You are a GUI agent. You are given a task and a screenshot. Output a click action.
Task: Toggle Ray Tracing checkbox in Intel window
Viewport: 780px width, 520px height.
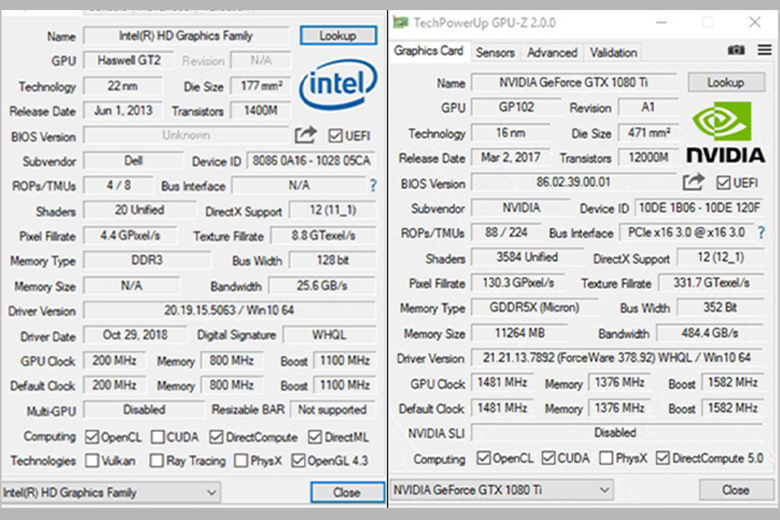pos(157,460)
